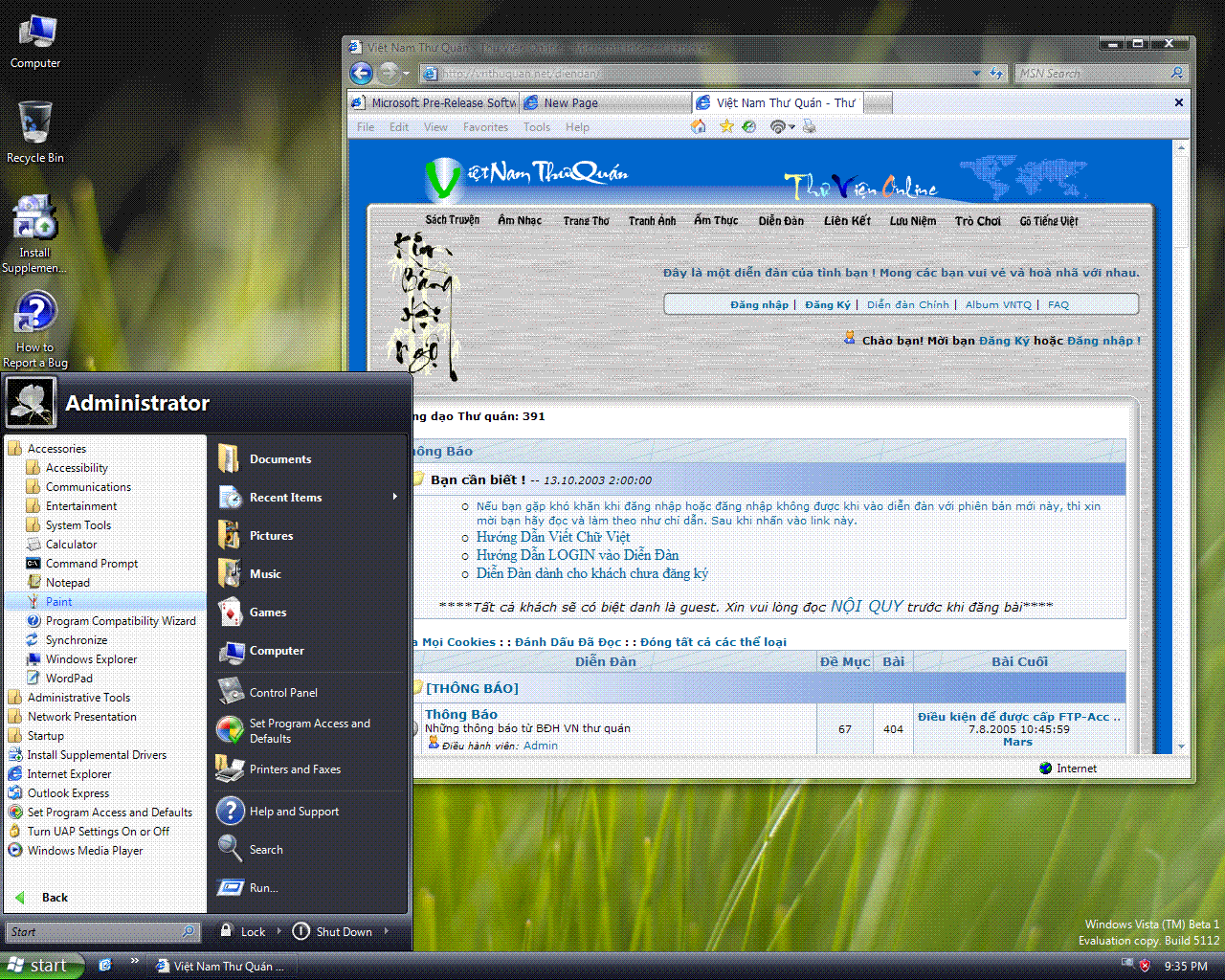Switch to the New Page tab
The height and width of the screenshot is (980, 1225).
click(606, 102)
